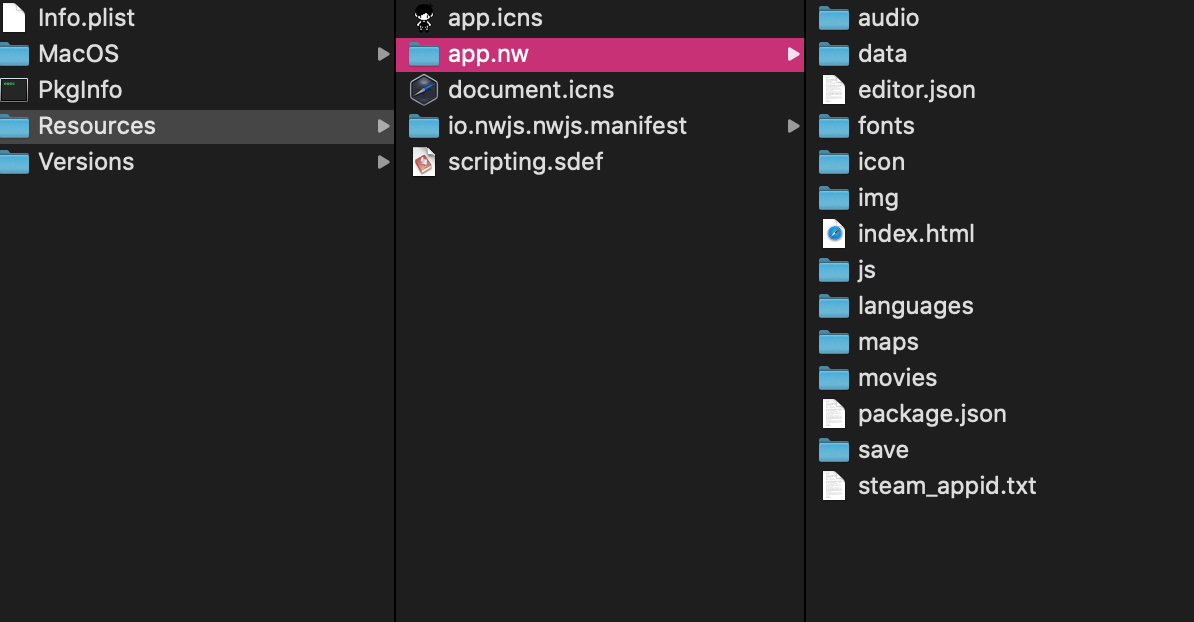Expand the Versions folder arrow

[383, 162]
